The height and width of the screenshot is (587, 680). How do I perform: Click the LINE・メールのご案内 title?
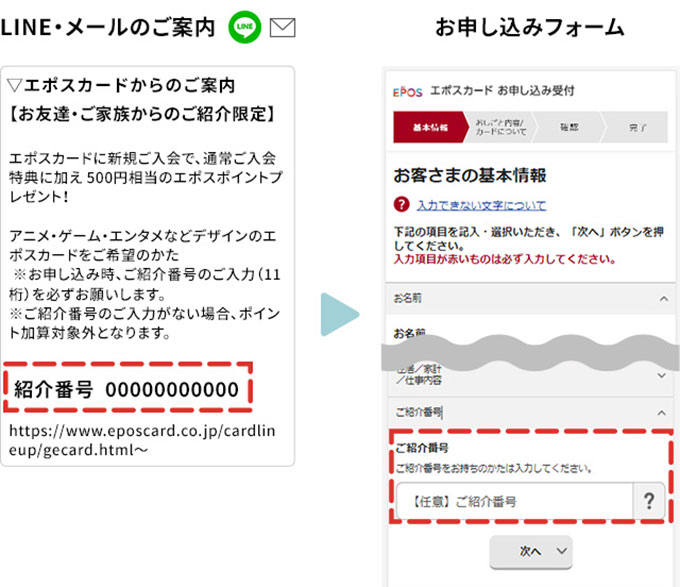click(108, 27)
